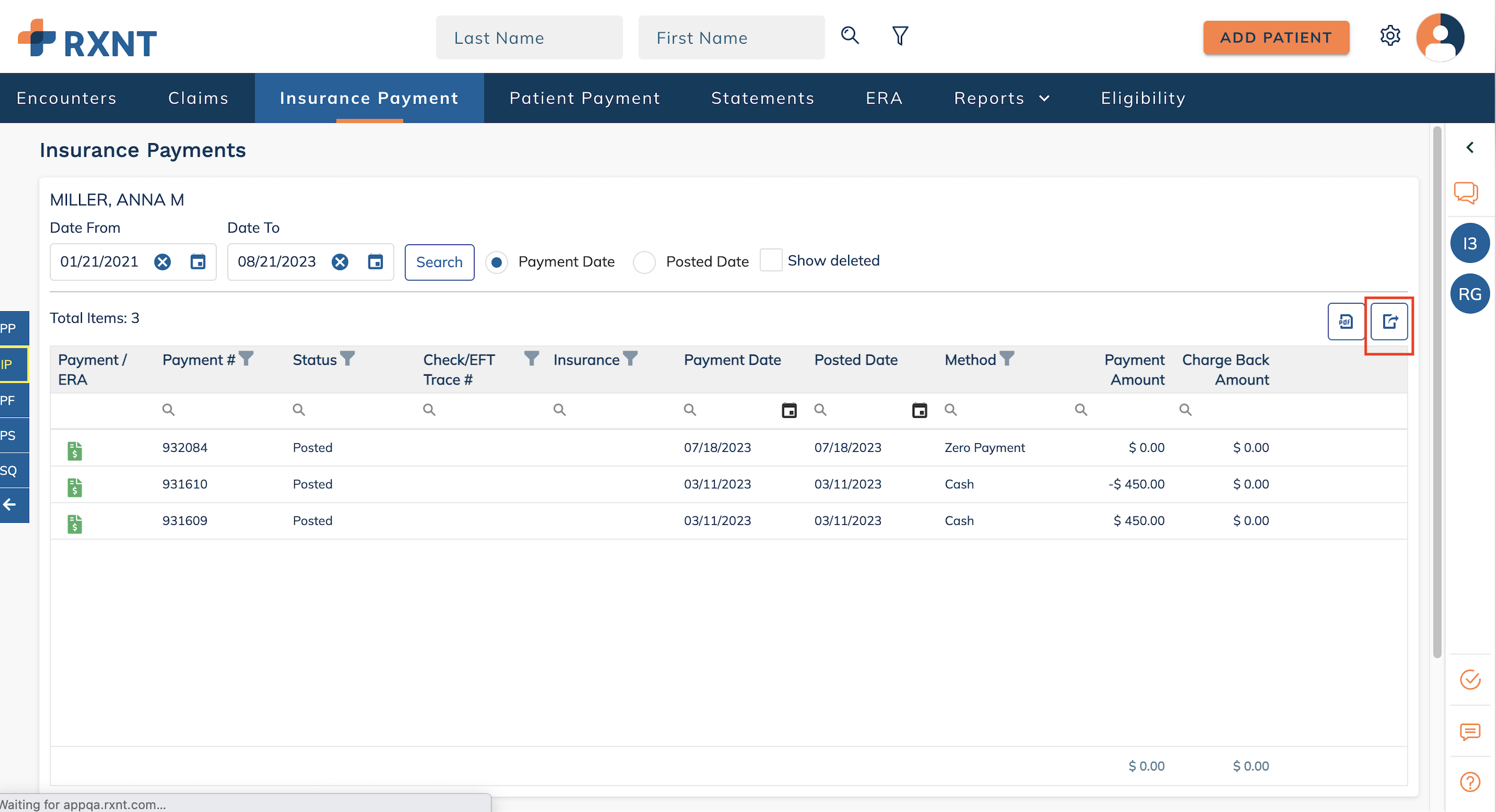Click the Charge Back Amount header
Viewport: 1496px width, 812px height.
[1226, 370]
